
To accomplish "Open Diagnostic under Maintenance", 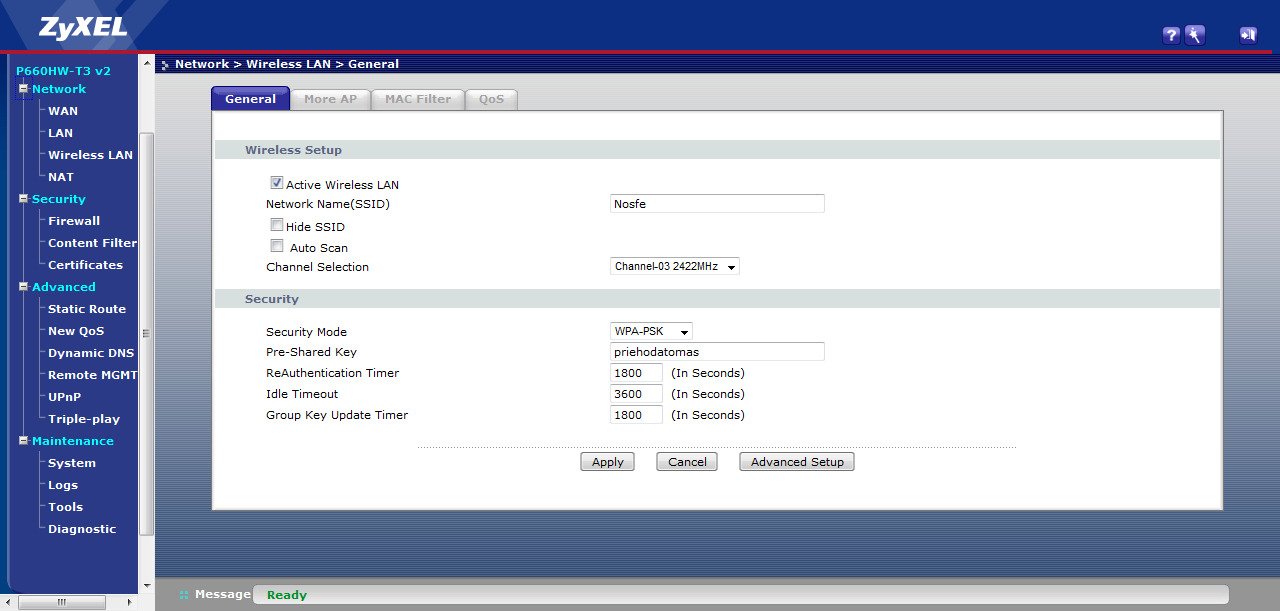I will pyautogui.click(x=82, y=529).
